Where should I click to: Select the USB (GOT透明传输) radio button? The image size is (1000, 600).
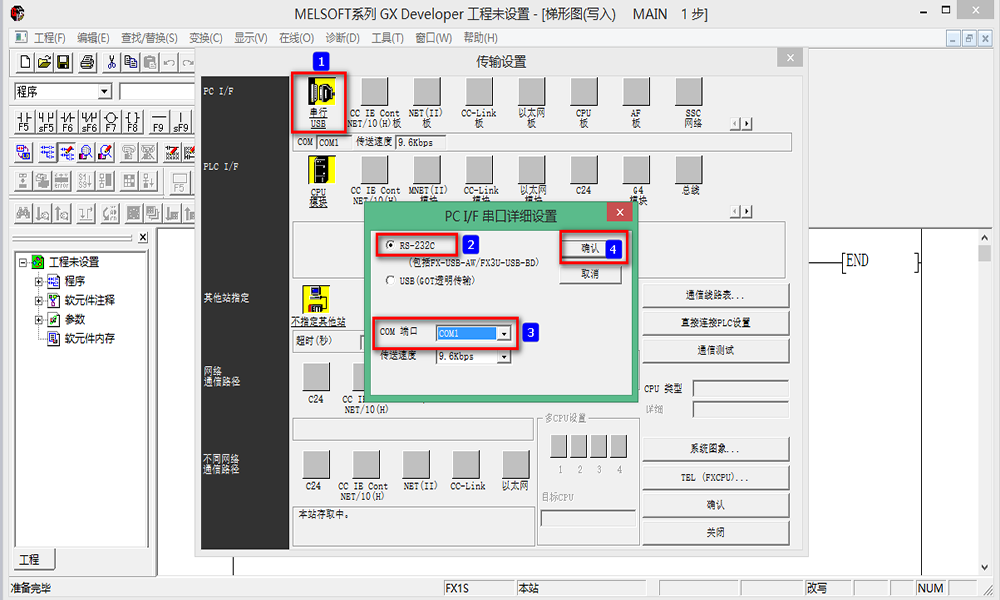tap(391, 281)
